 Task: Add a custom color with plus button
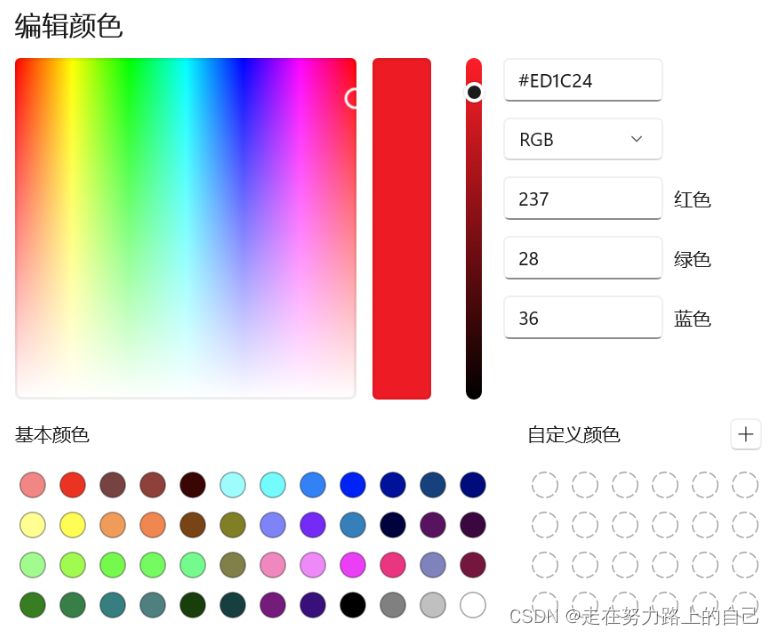(x=745, y=435)
